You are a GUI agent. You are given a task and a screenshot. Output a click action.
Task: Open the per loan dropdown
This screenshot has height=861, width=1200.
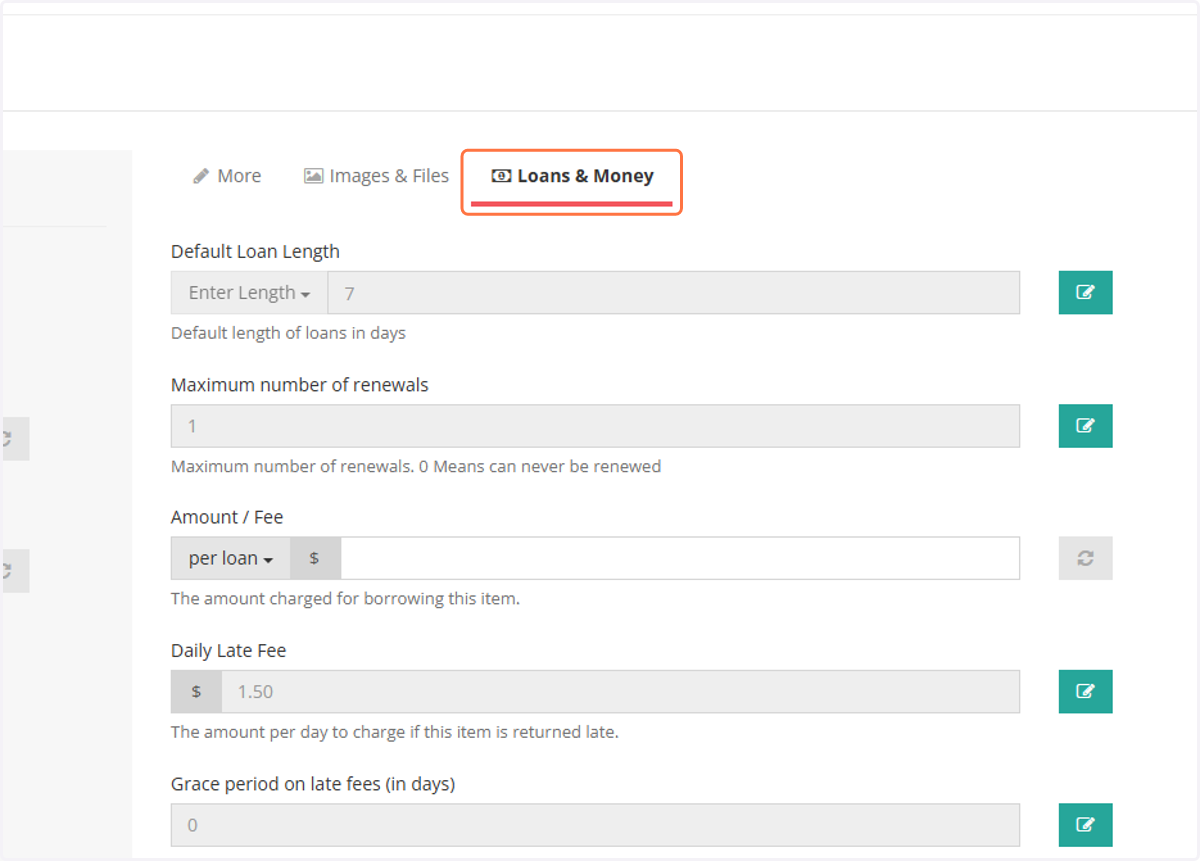click(231, 559)
